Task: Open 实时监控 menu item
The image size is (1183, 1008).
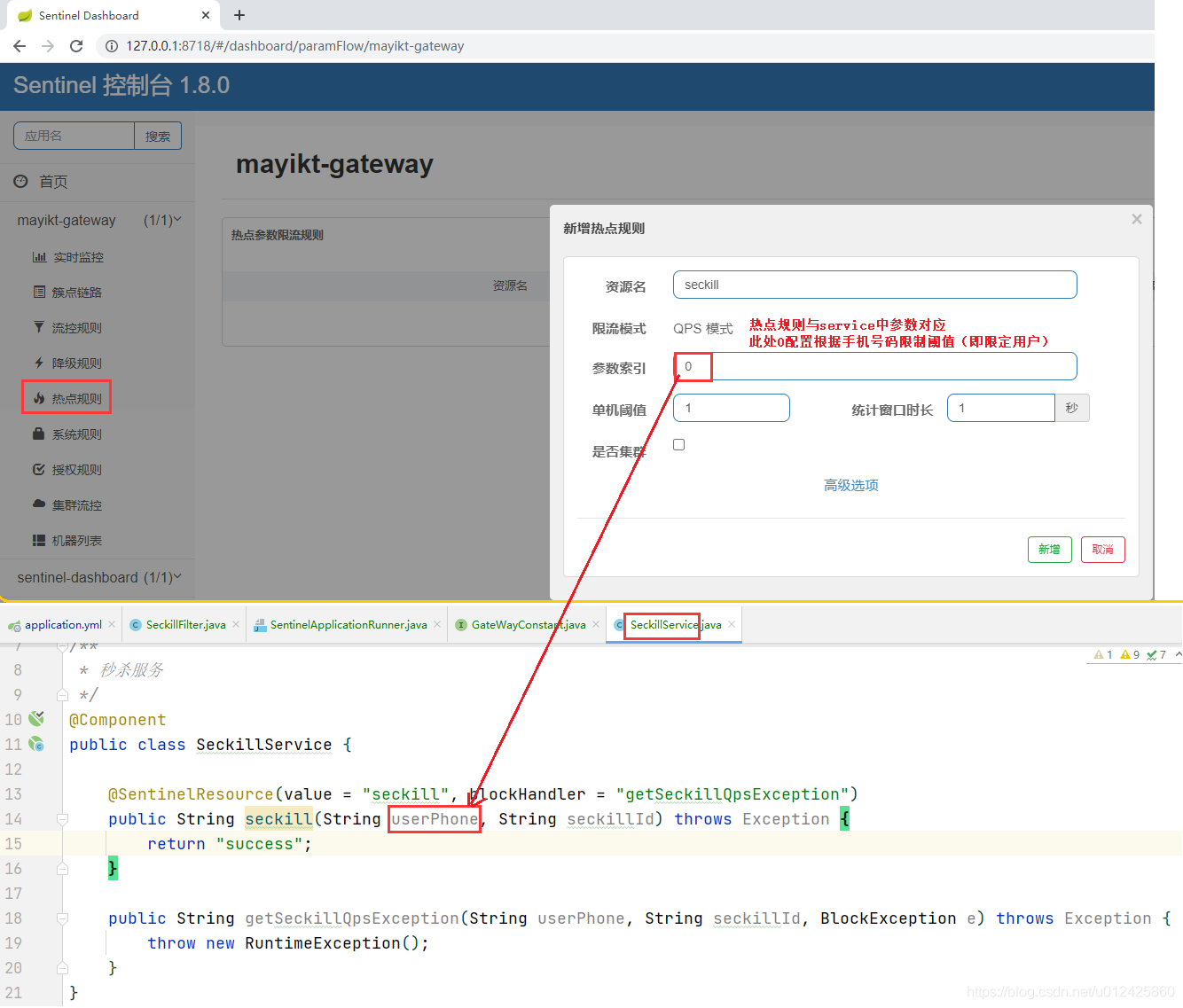Action: (78, 257)
